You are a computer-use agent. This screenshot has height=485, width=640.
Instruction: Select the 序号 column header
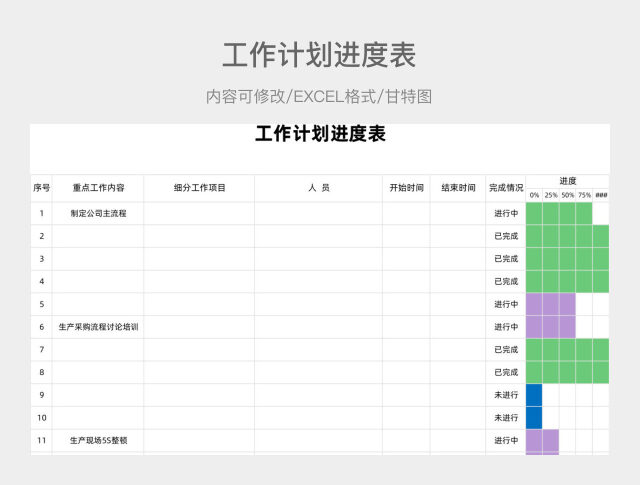tap(41, 188)
